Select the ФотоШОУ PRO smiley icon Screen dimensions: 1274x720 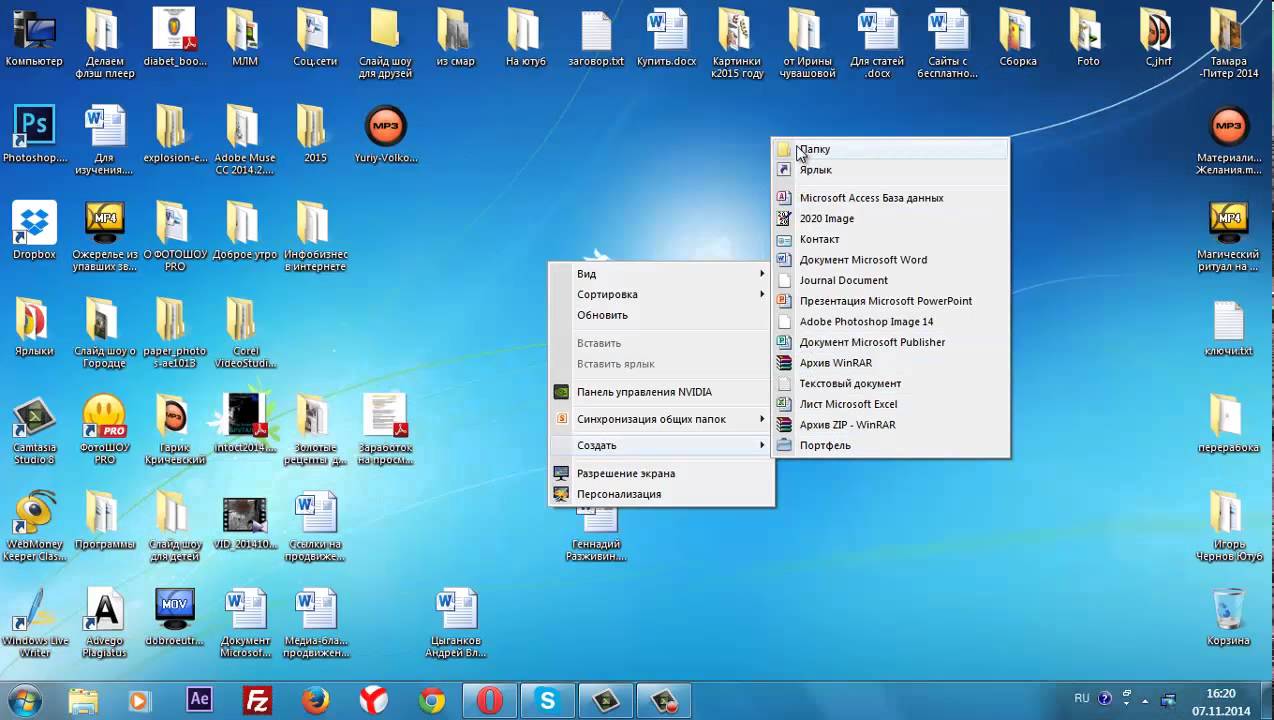point(105,430)
